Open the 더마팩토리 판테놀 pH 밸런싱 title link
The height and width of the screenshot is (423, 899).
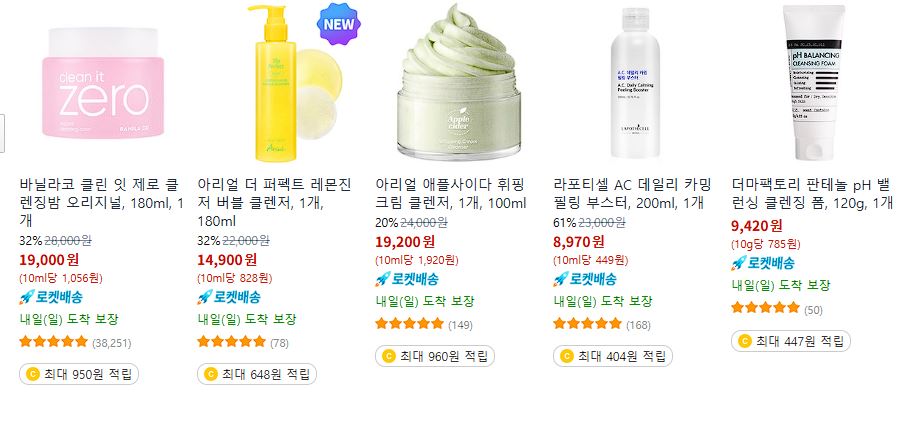pos(812,194)
